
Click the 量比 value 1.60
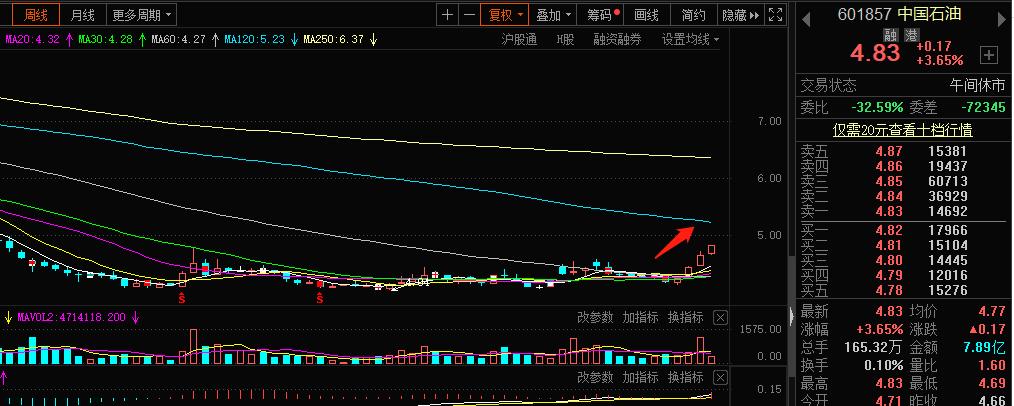[x=992, y=365]
